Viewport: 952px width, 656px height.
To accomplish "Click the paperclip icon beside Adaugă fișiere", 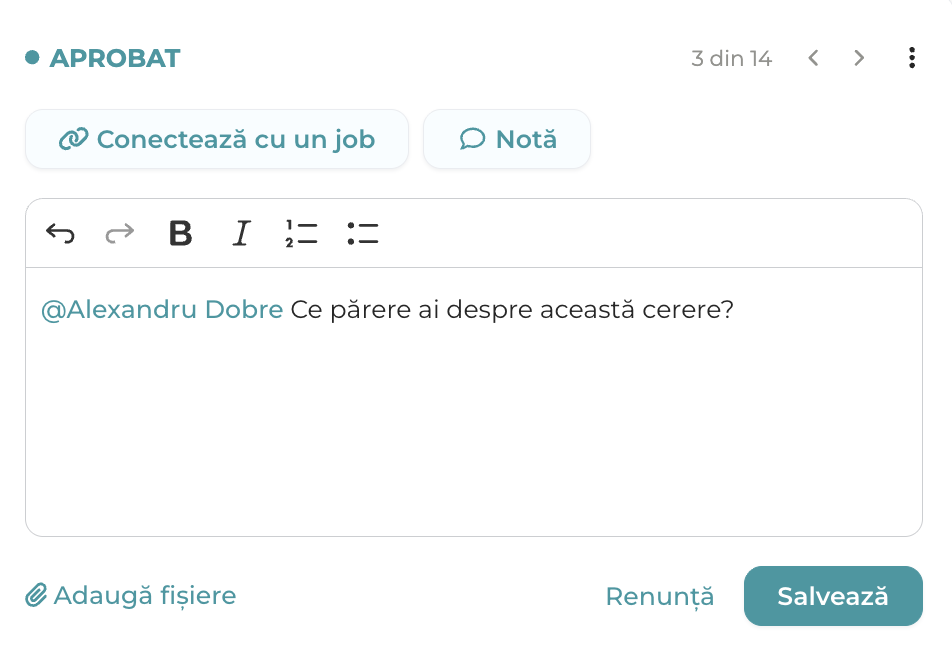I will coord(36,595).
